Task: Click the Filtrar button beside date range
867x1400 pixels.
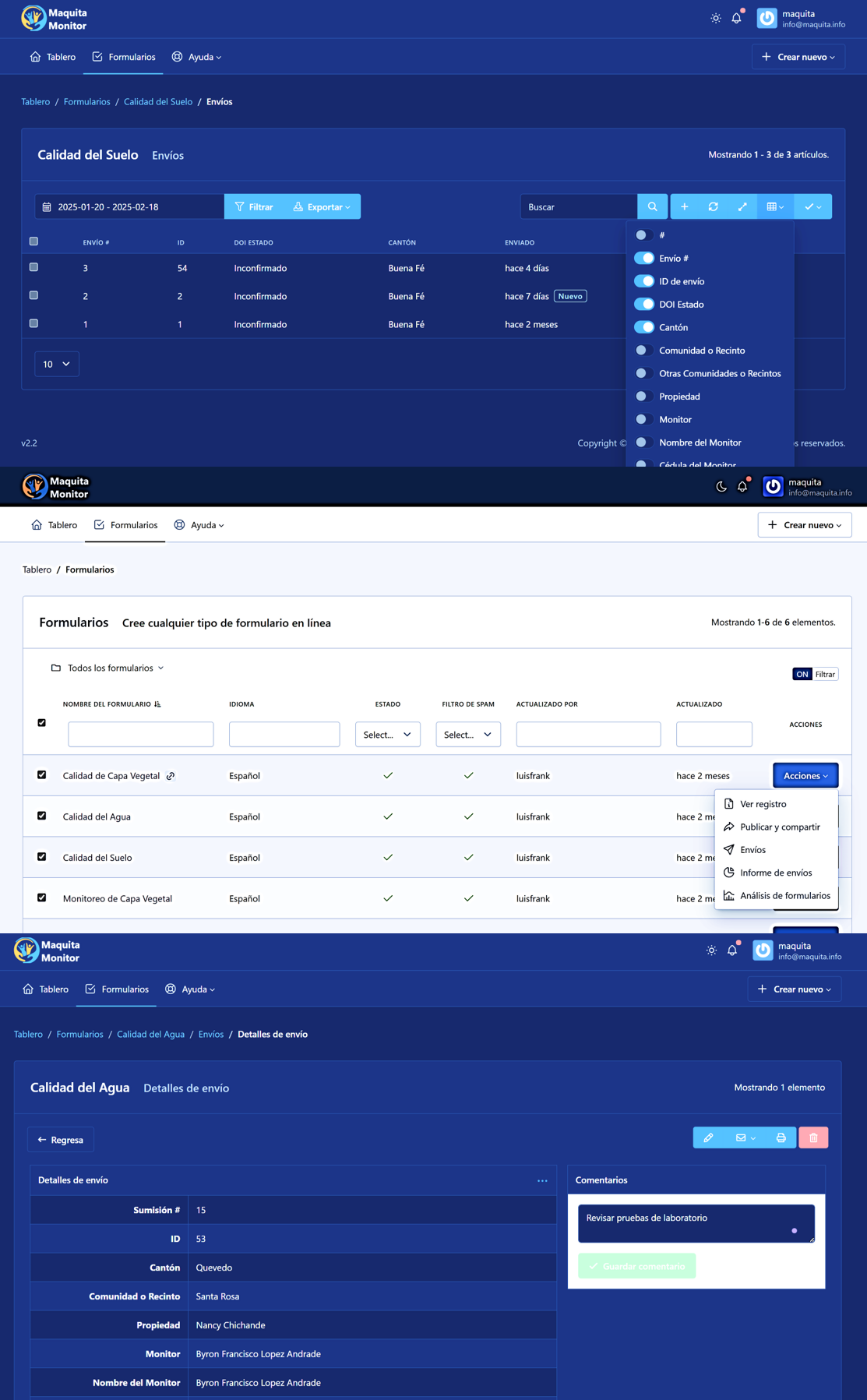Action: pyautogui.click(x=254, y=206)
